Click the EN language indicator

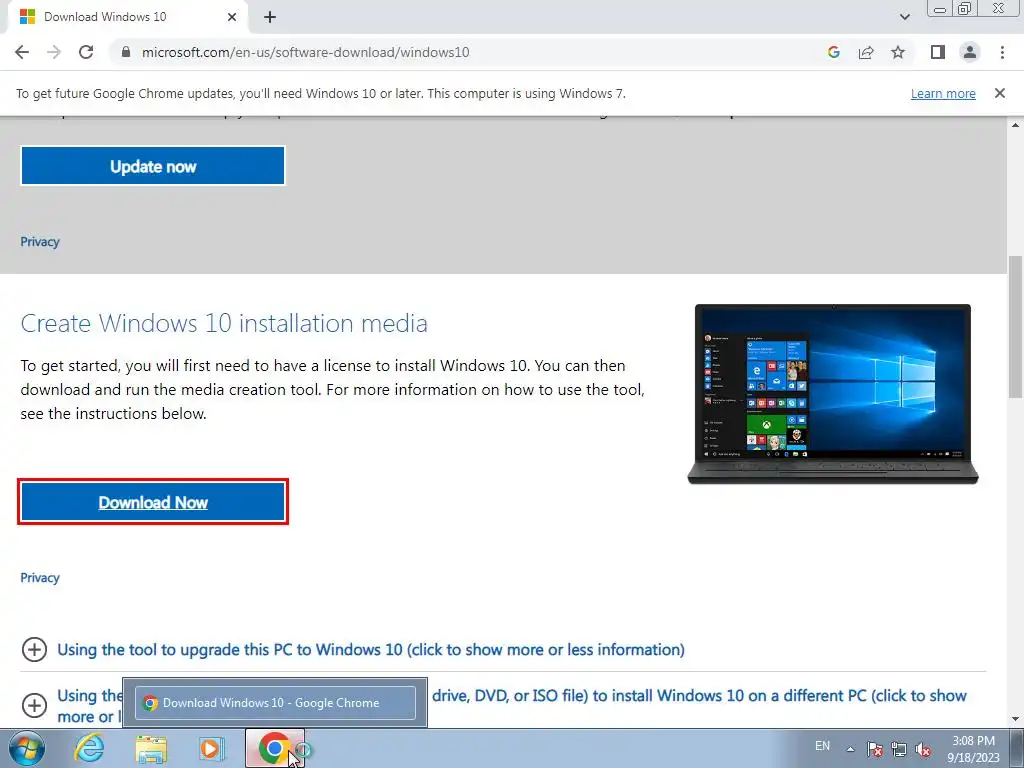coord(823,746)
